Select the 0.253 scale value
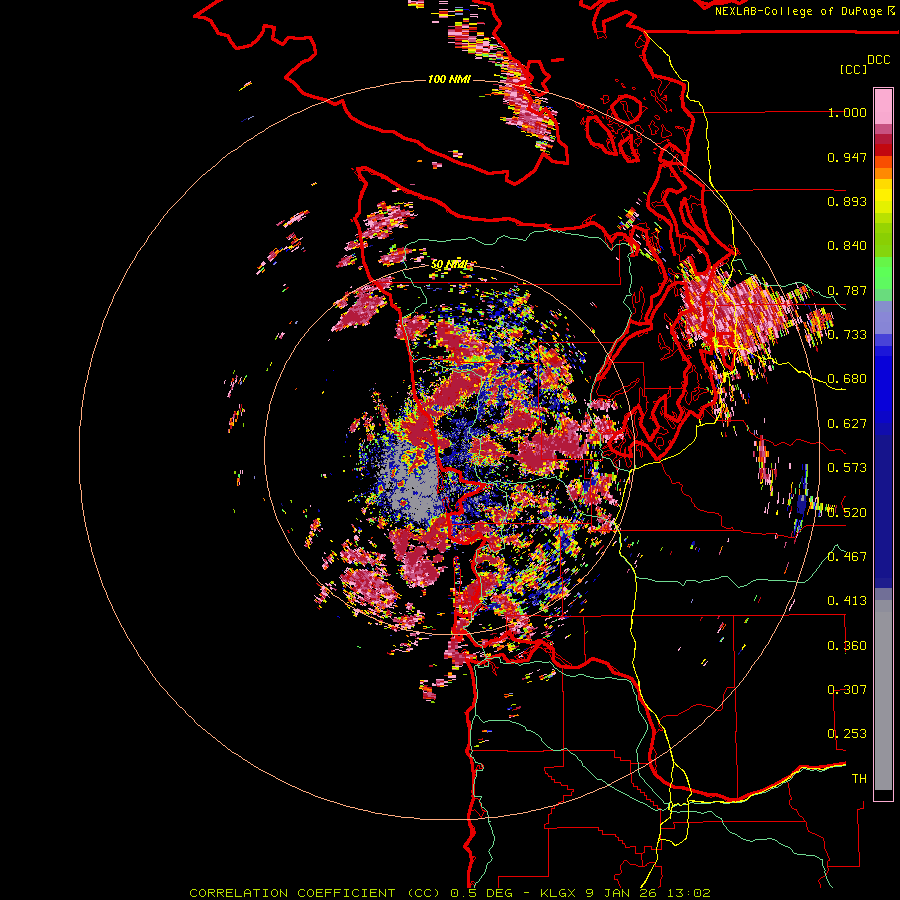900x900 pixels. [x=847, y=734]
